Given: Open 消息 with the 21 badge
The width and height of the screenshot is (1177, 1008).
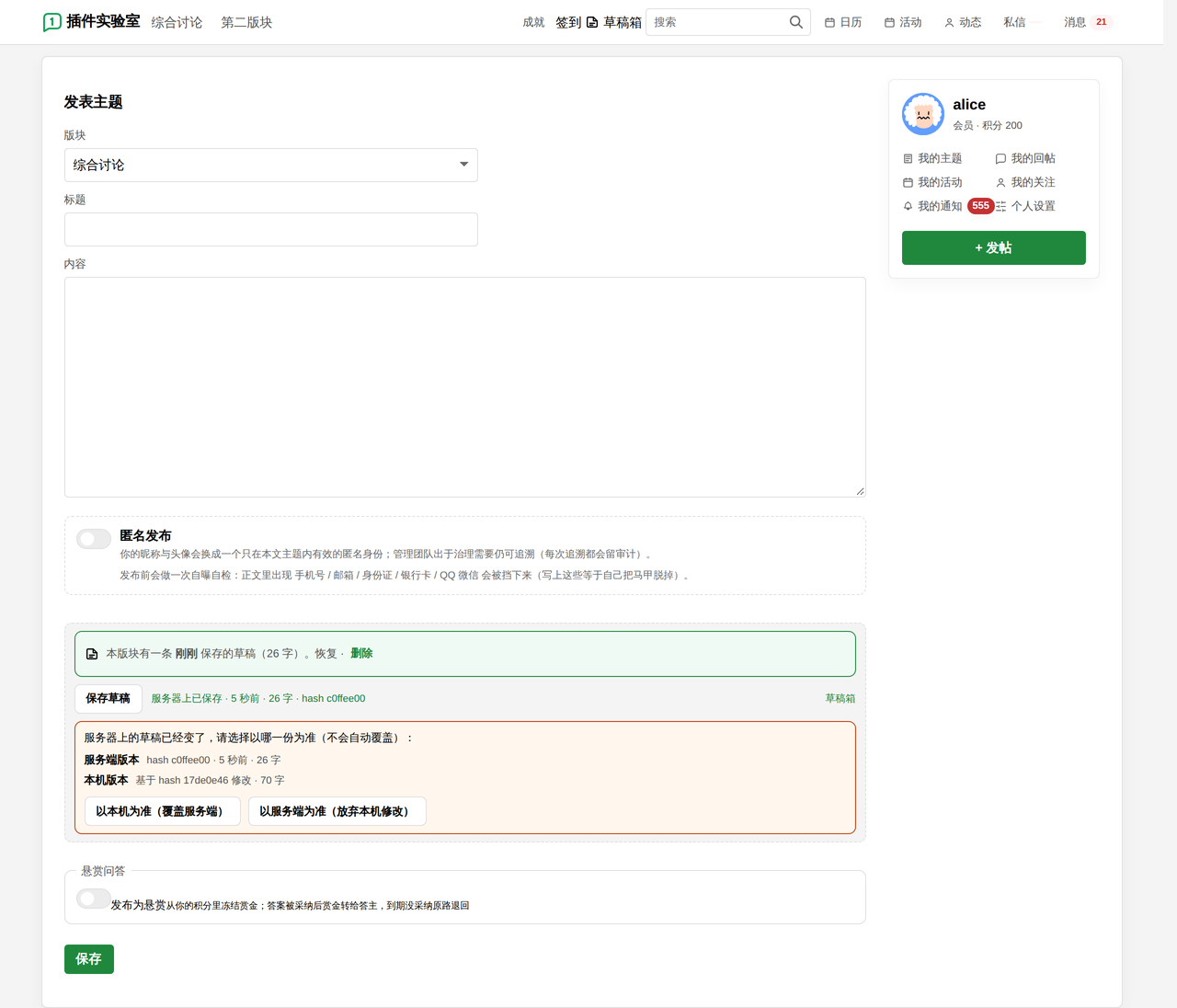Looking at the screenshot, I should tap(1088, 22).
